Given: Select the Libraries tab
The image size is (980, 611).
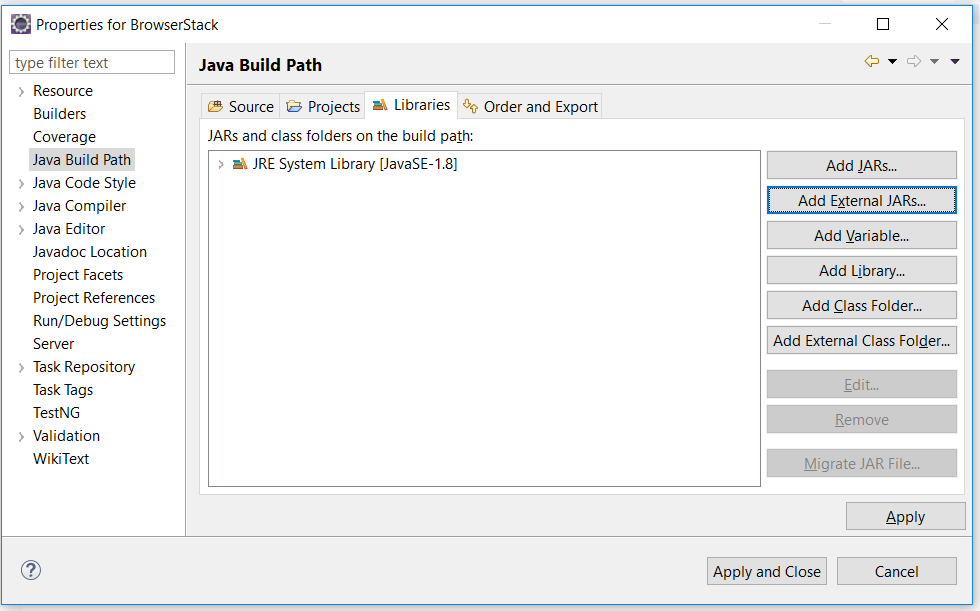Looking at the screenshot, I should tap(411, 105).
